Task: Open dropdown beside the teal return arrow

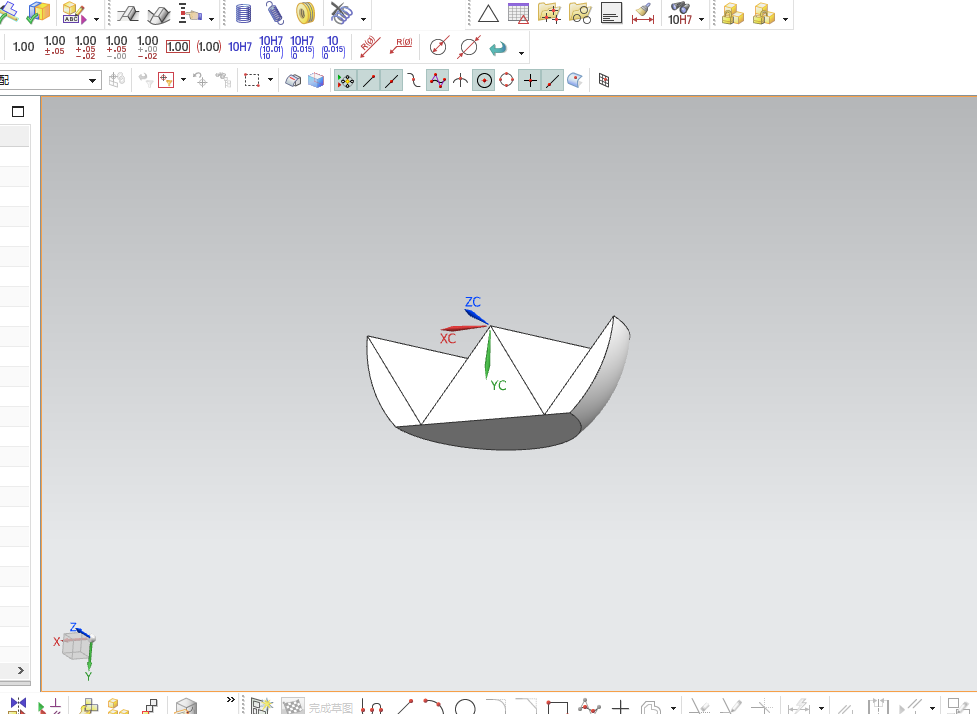Action: tap(521, 53)
